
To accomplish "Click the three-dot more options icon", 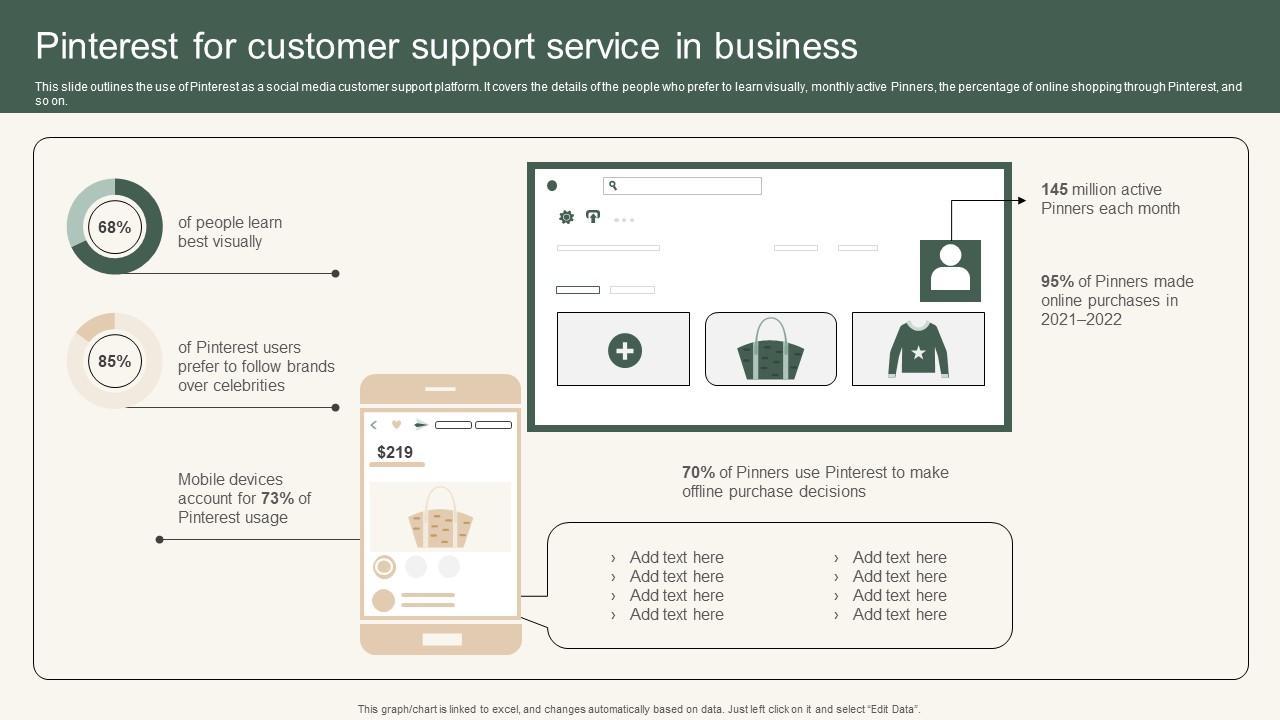I will click(x=624, y=220).
